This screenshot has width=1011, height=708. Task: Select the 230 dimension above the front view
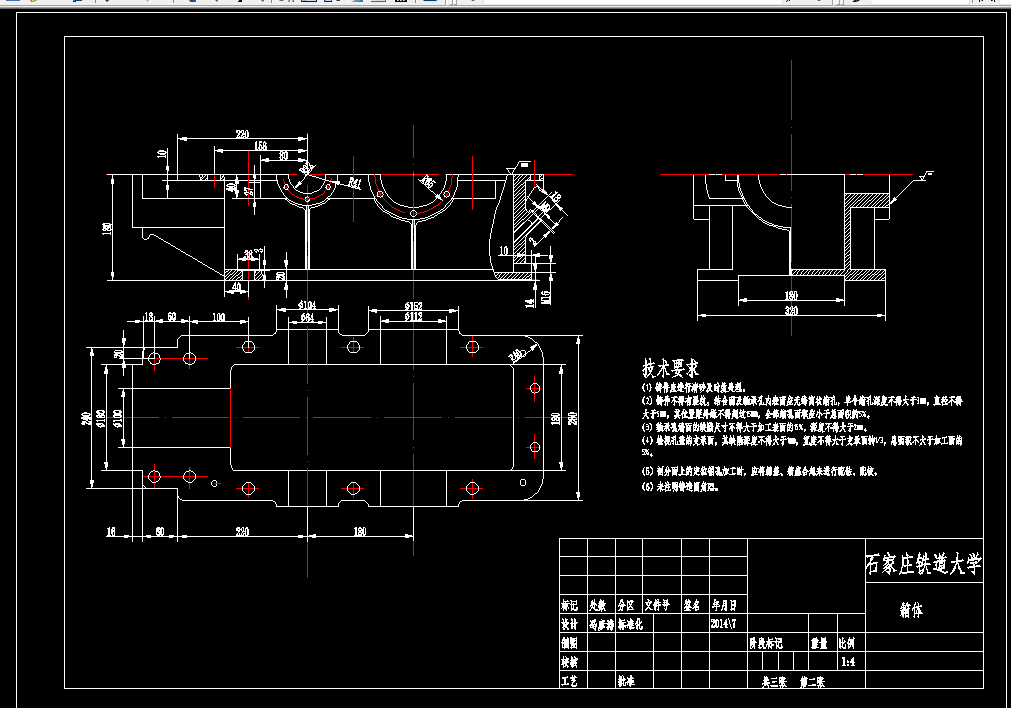click(x=242, y=134)
